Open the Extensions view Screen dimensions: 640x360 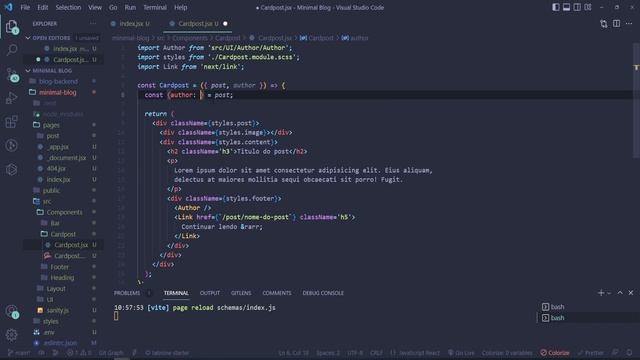pos(11,122)
